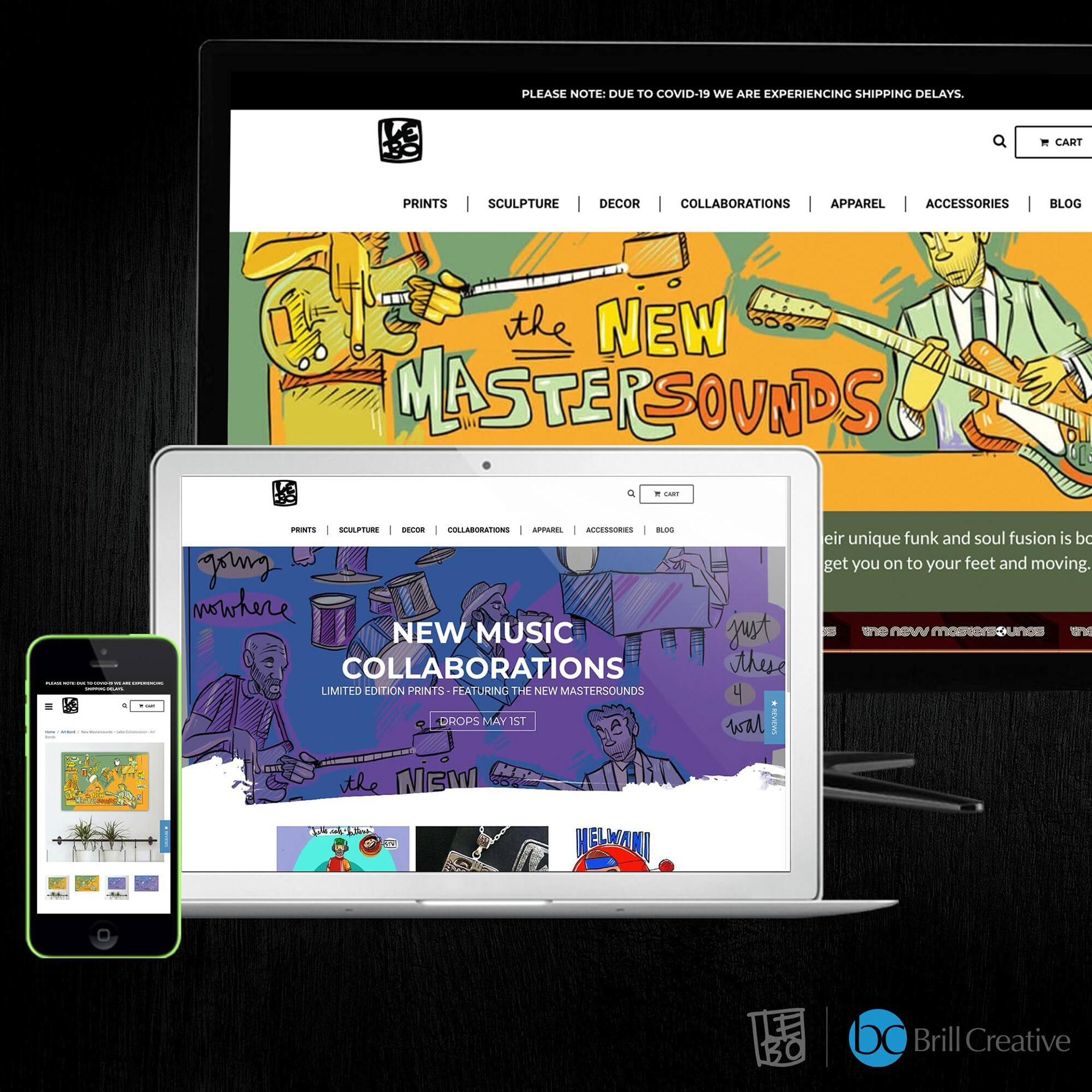Screen dimensions: 1092x1092
Task: Click the search magnifier on the laptop screen
Action: click(x=631, y=494)
